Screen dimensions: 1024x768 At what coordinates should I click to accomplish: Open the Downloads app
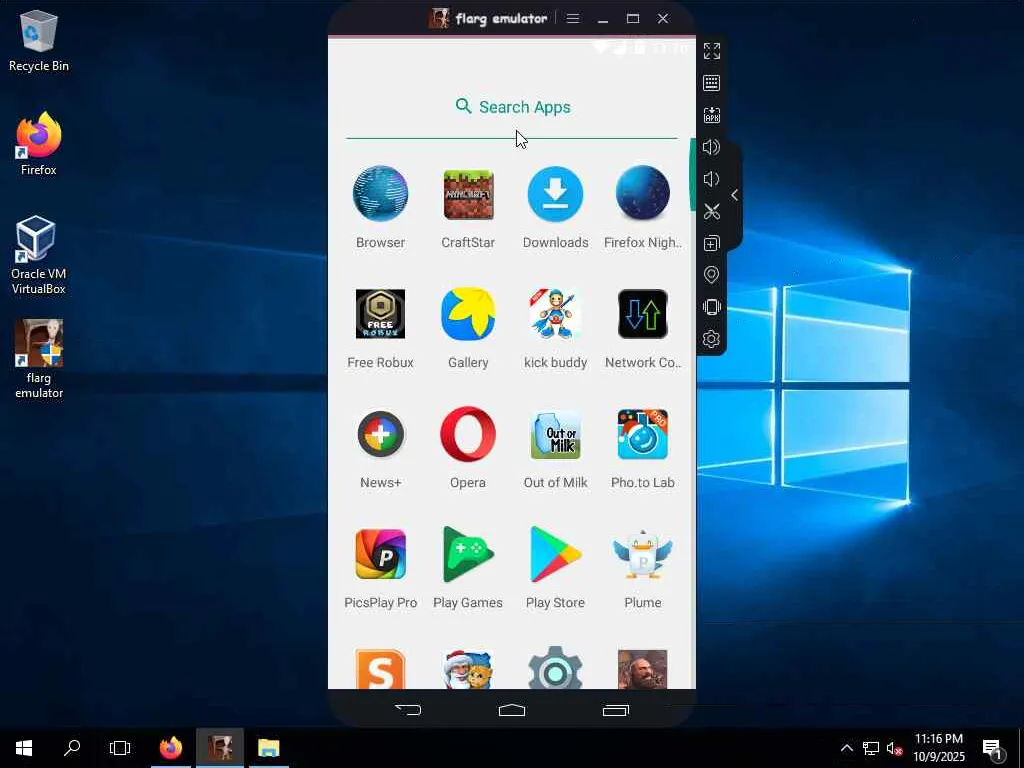pos(555,195)
